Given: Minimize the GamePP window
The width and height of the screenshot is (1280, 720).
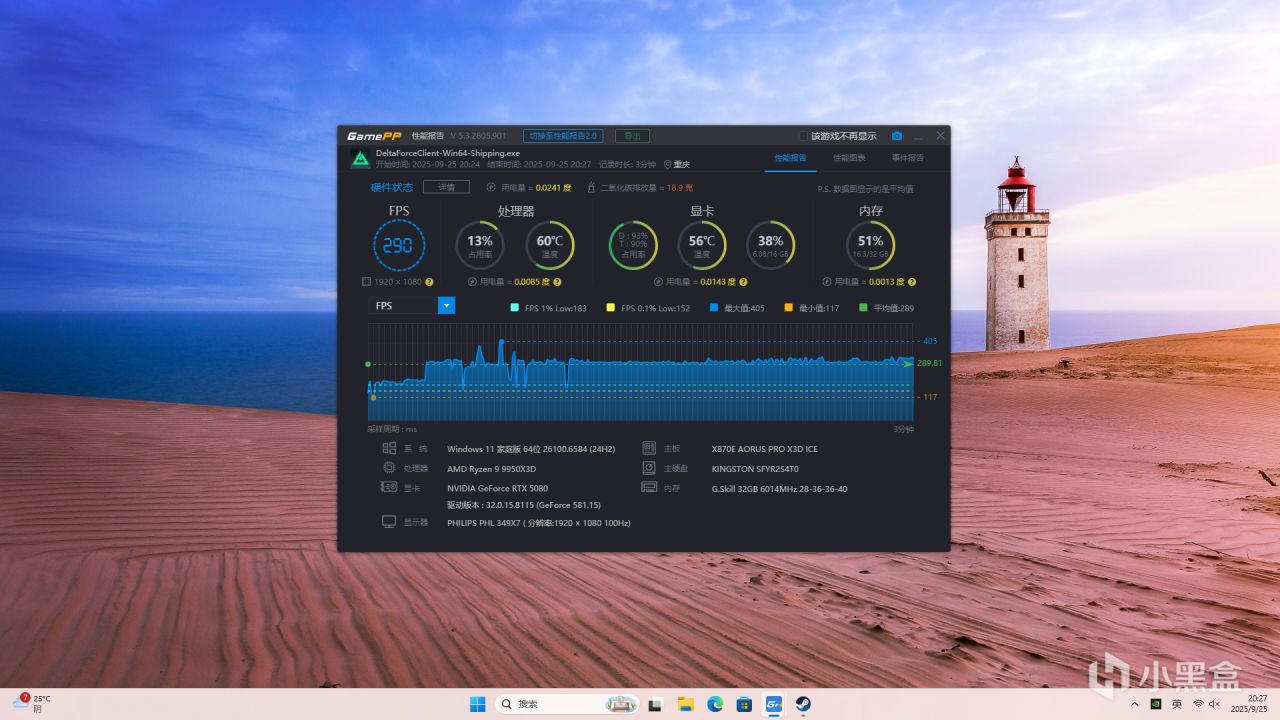Looking at the screenshot, I should (x=919, y=136).
